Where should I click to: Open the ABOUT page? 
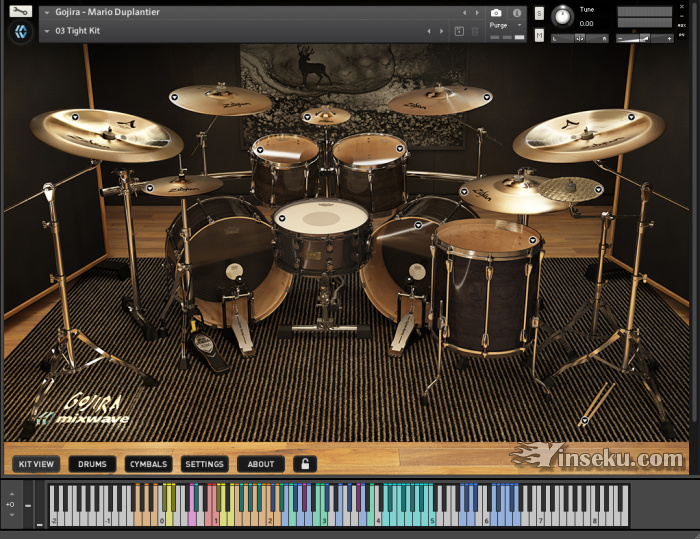[x=260, y=464]
